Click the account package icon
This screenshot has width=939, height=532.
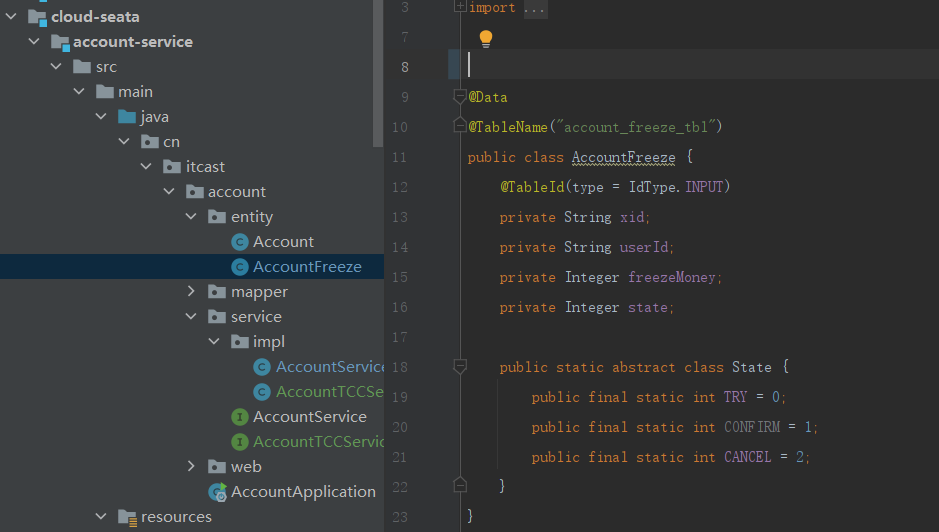point(195,192)
